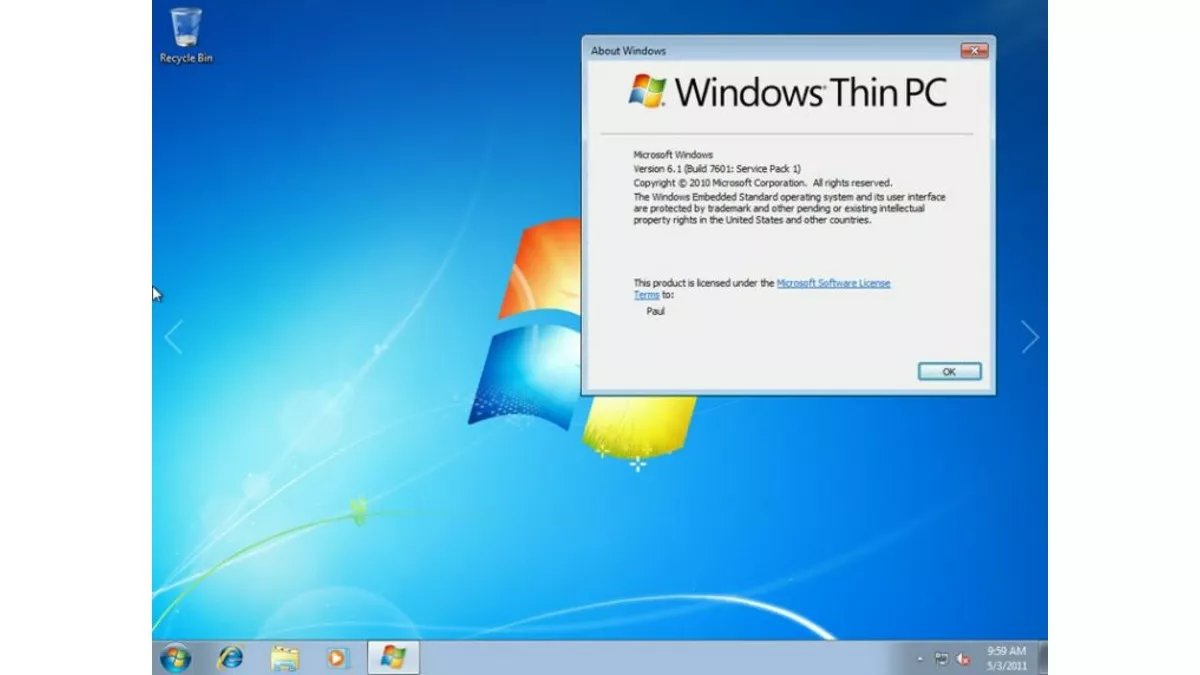Click the About Windows title bar text

(x=628, y=51)
